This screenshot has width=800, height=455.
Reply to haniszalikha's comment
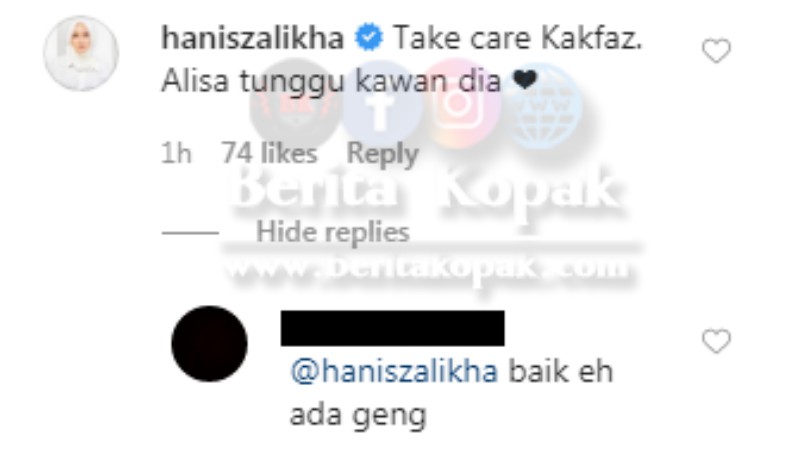[382, 154]
